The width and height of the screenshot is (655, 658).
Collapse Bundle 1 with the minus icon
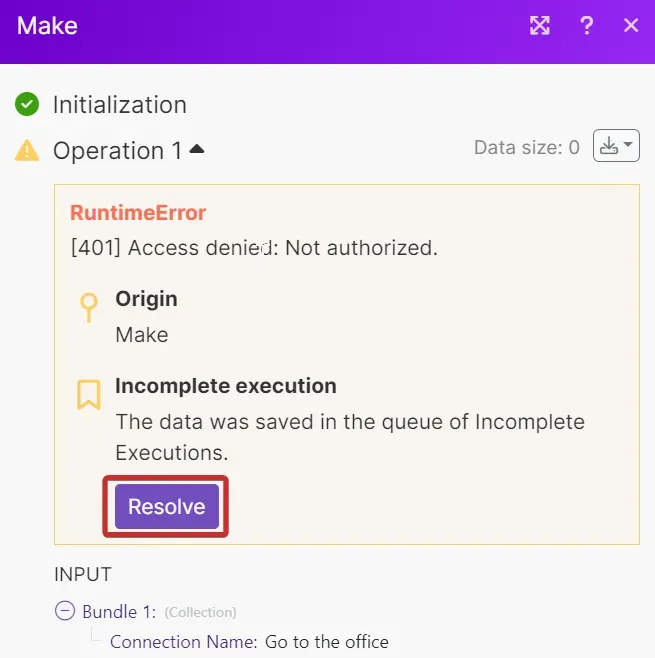click(65, 611)
